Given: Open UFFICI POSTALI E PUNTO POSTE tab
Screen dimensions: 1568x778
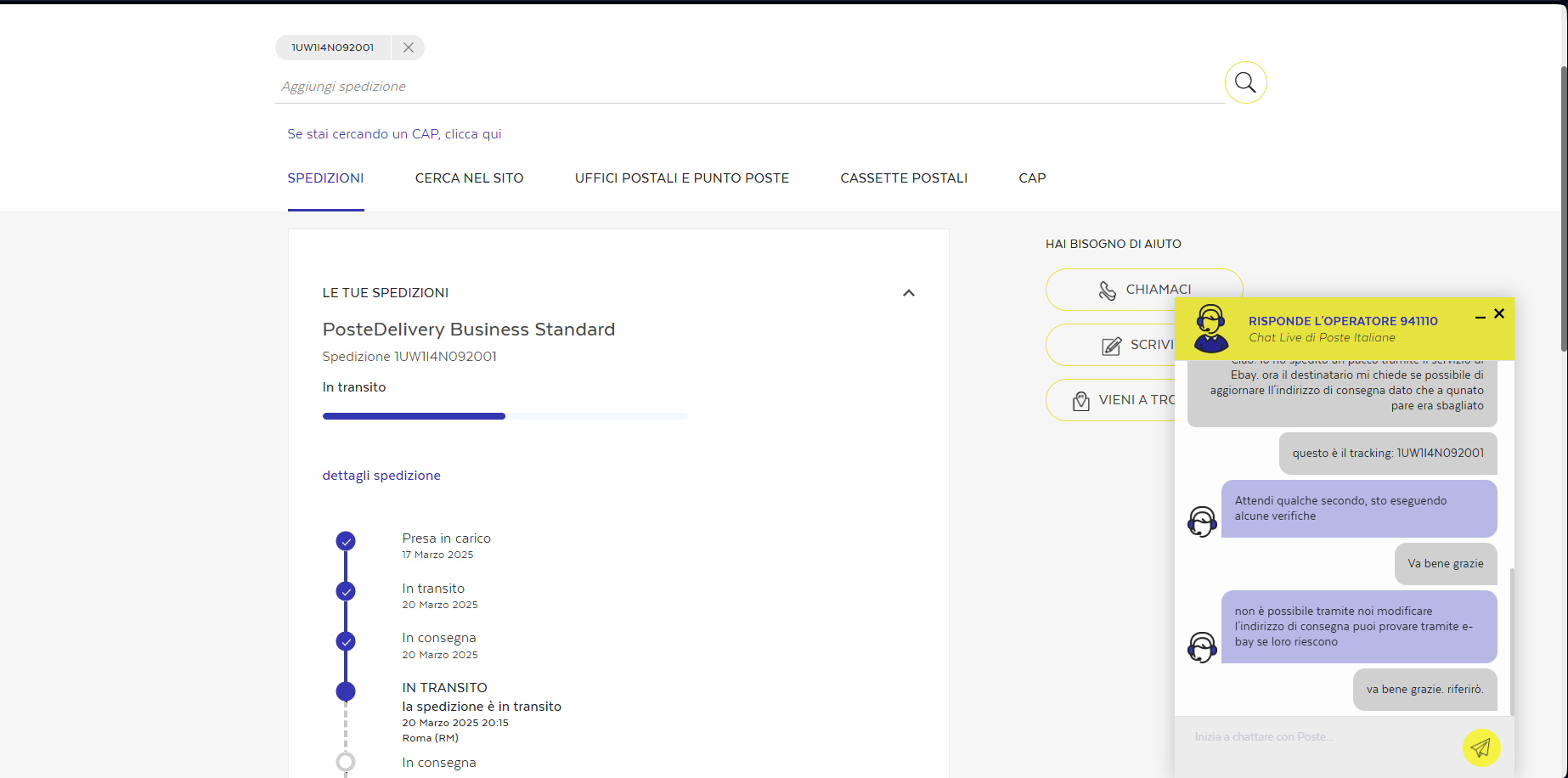Looking at the screenshot, I should pyautogui.click(x=681, y=178).
